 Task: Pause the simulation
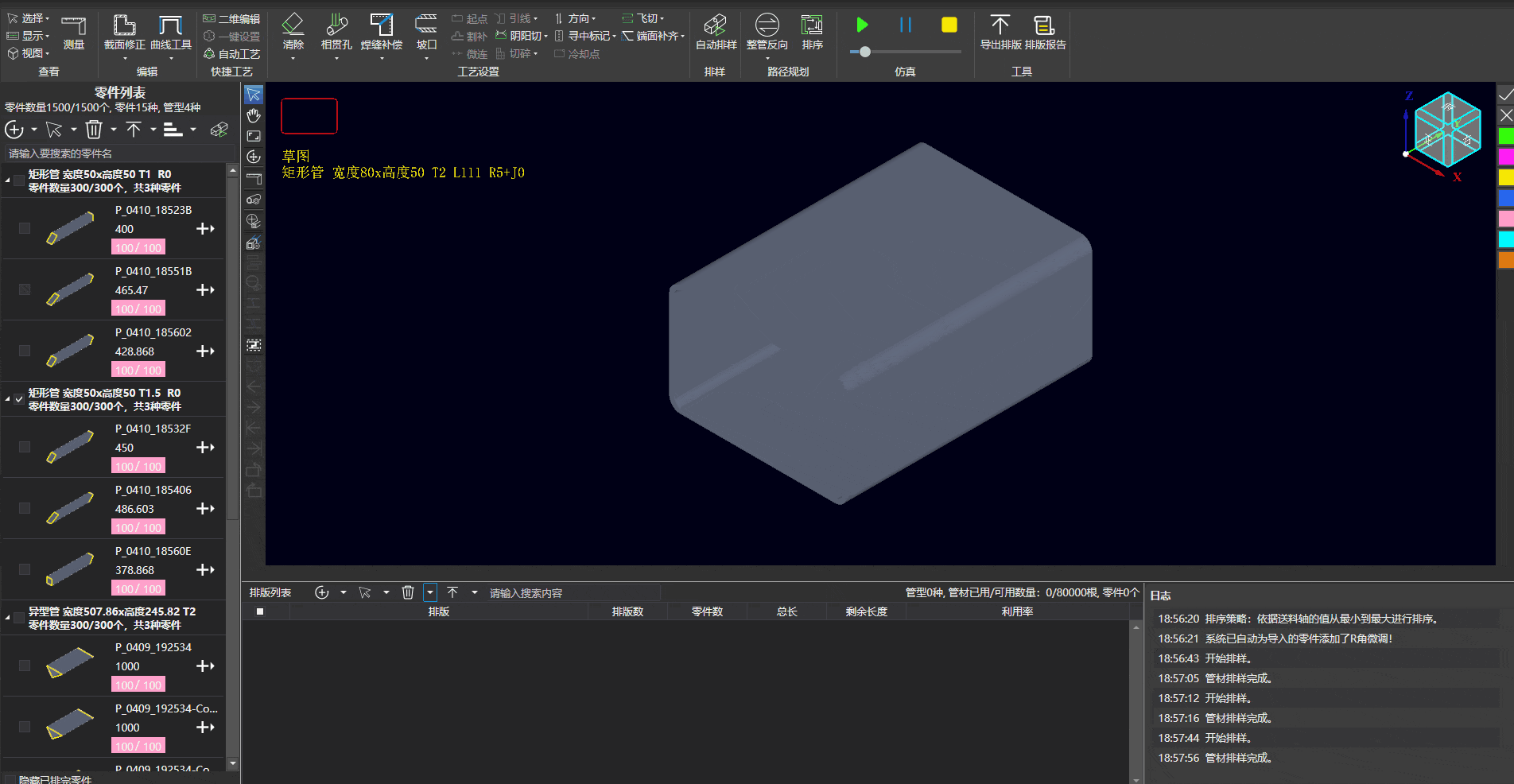click(x=906, y=25)
